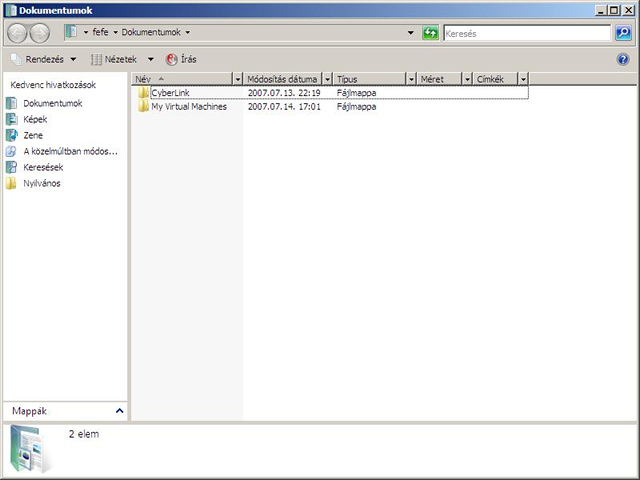
Task: Open Dokumentumok in favorite links
Action: click(x=53, y=103)
